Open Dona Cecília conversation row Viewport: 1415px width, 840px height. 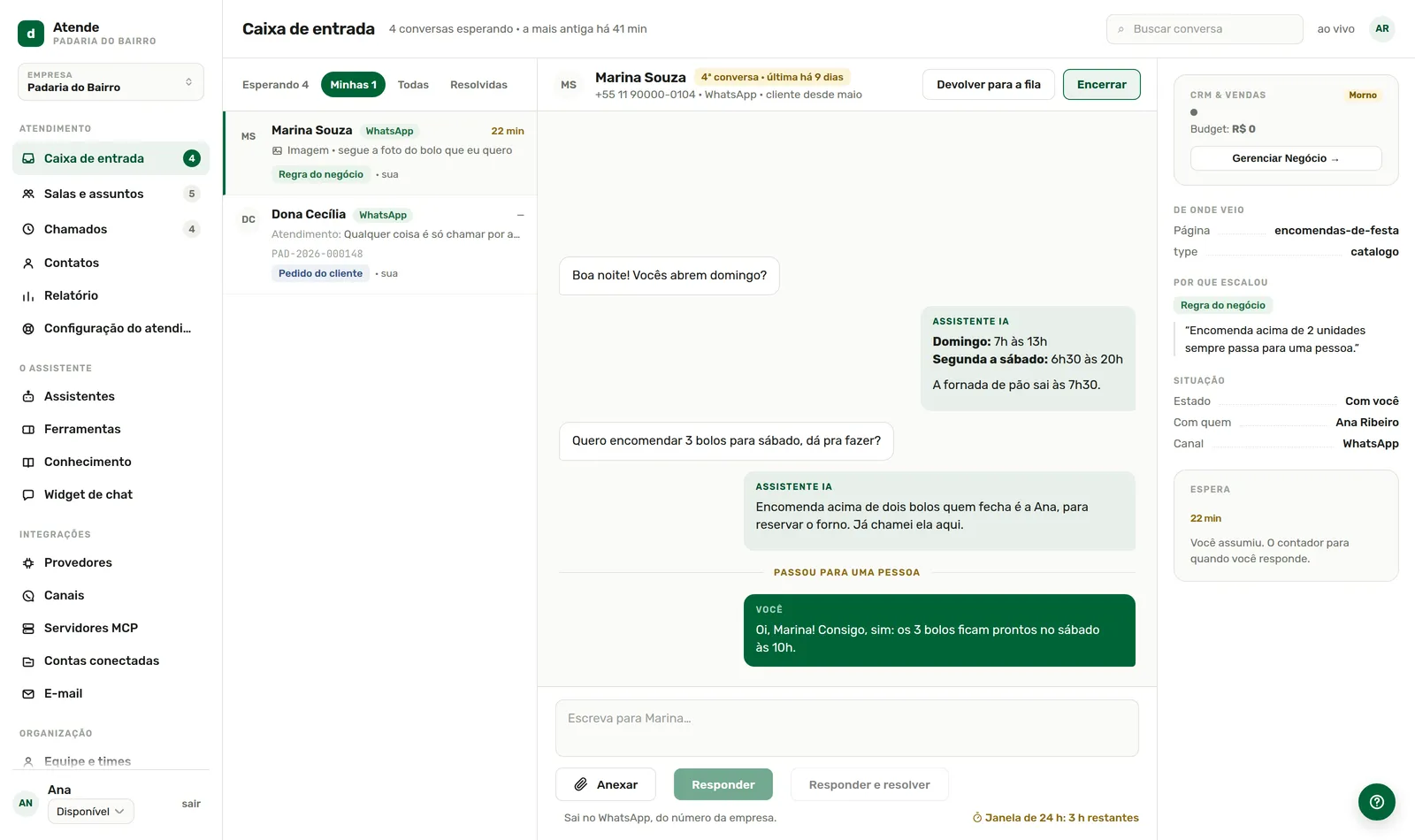[380, 245]
